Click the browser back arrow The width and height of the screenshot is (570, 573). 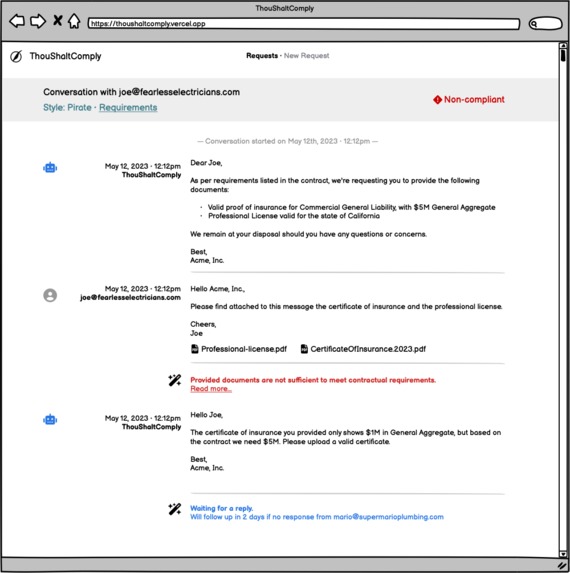coord(17,21)
